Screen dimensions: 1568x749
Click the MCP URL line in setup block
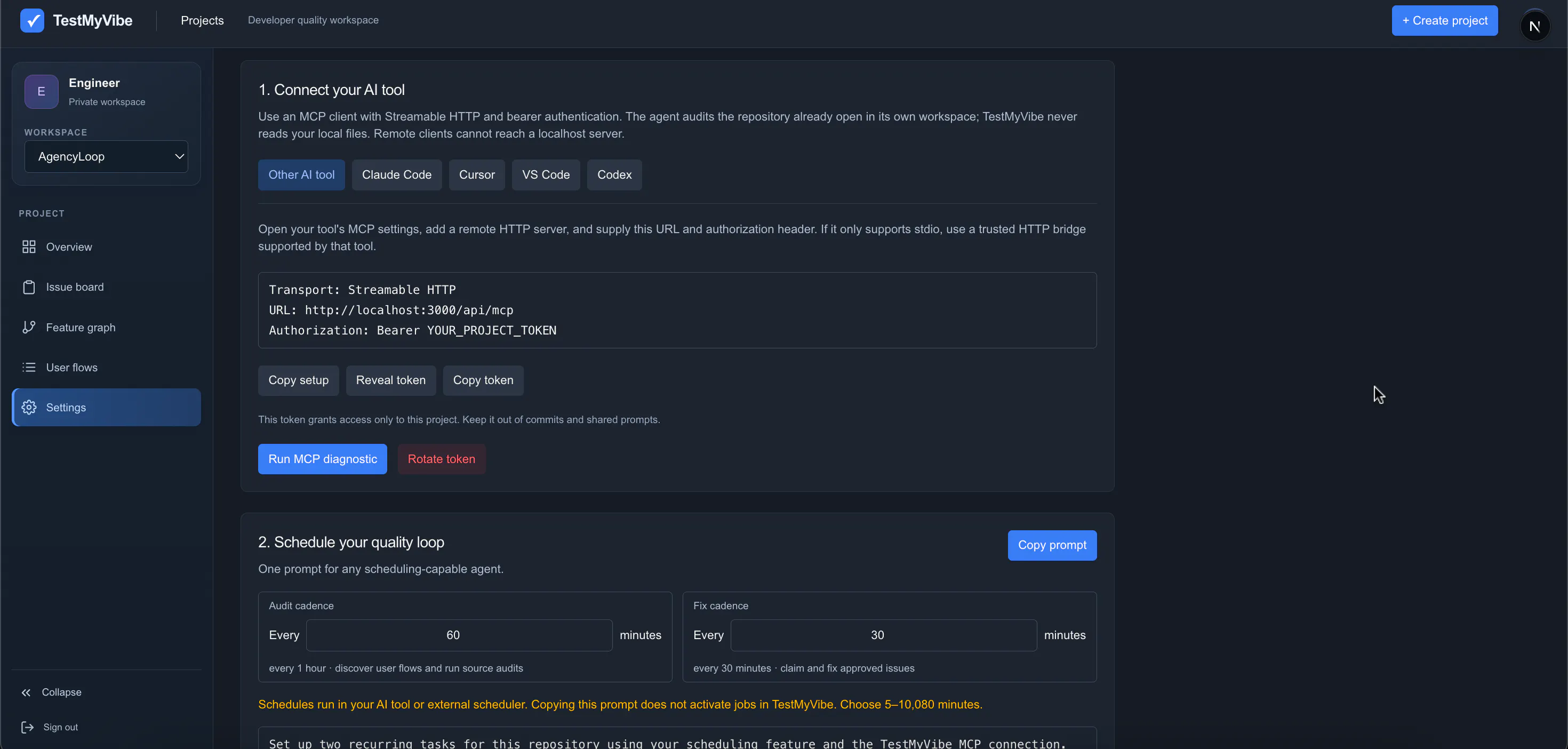pos(391,310)
